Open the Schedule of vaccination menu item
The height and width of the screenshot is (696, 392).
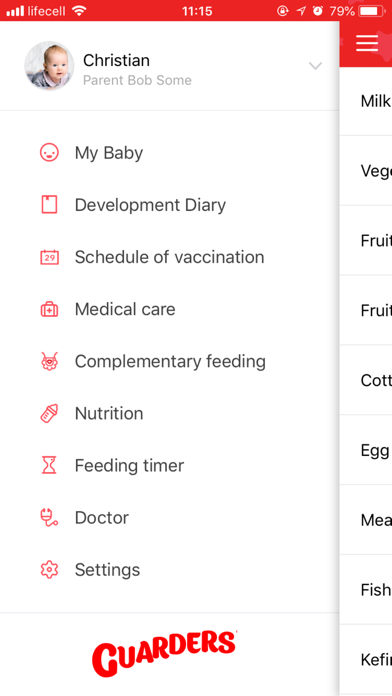pyautogui.click(x=170, y=257)
